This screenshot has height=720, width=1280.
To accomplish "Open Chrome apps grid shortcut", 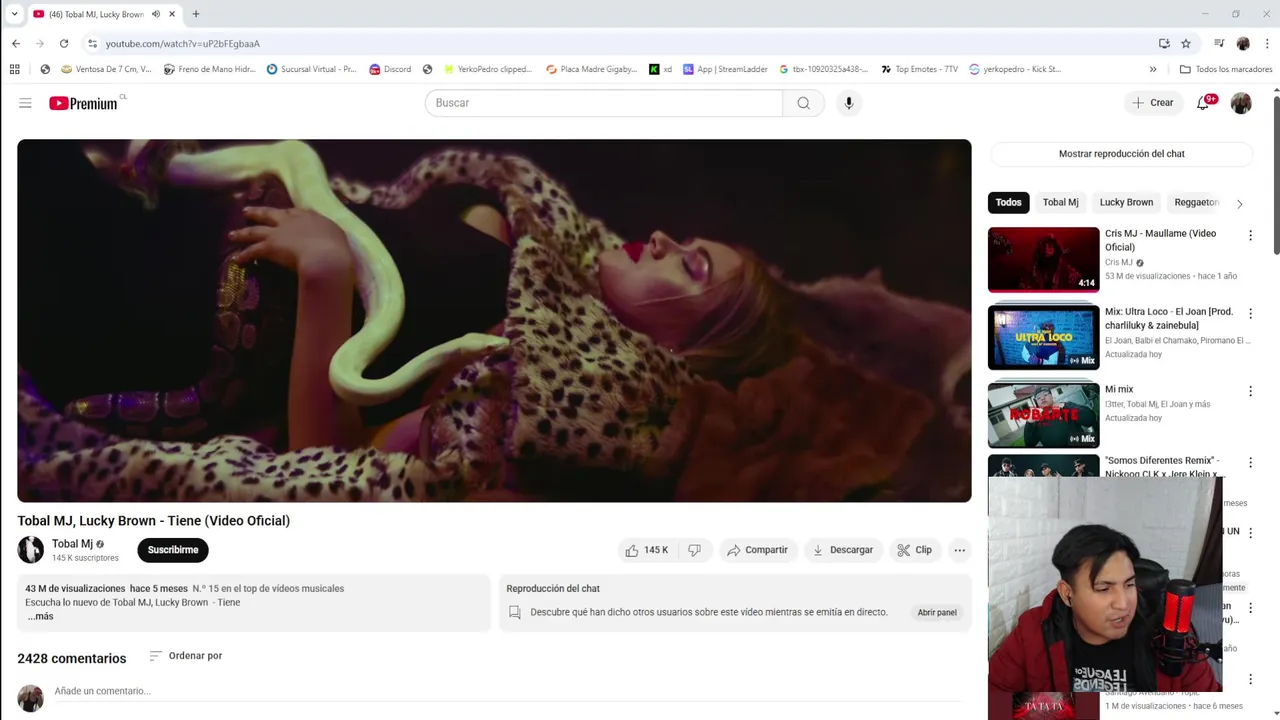I will click(x=14, y=69).
